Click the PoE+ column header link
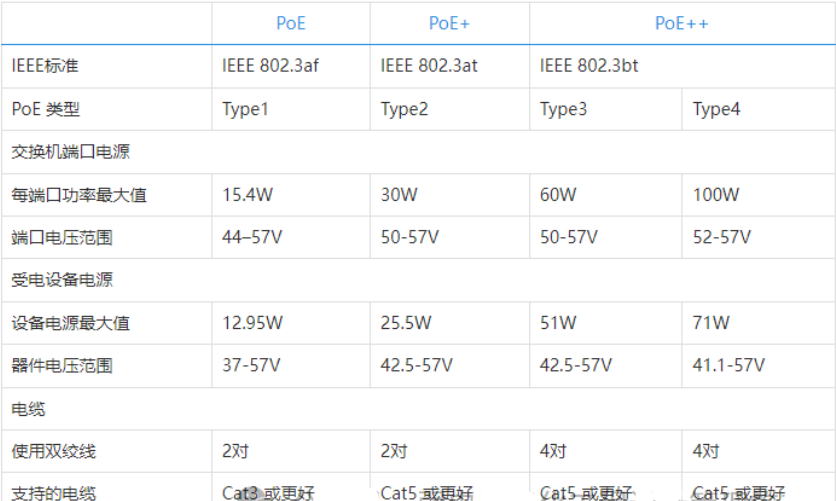The image size is (836, 501). point(449,23)
